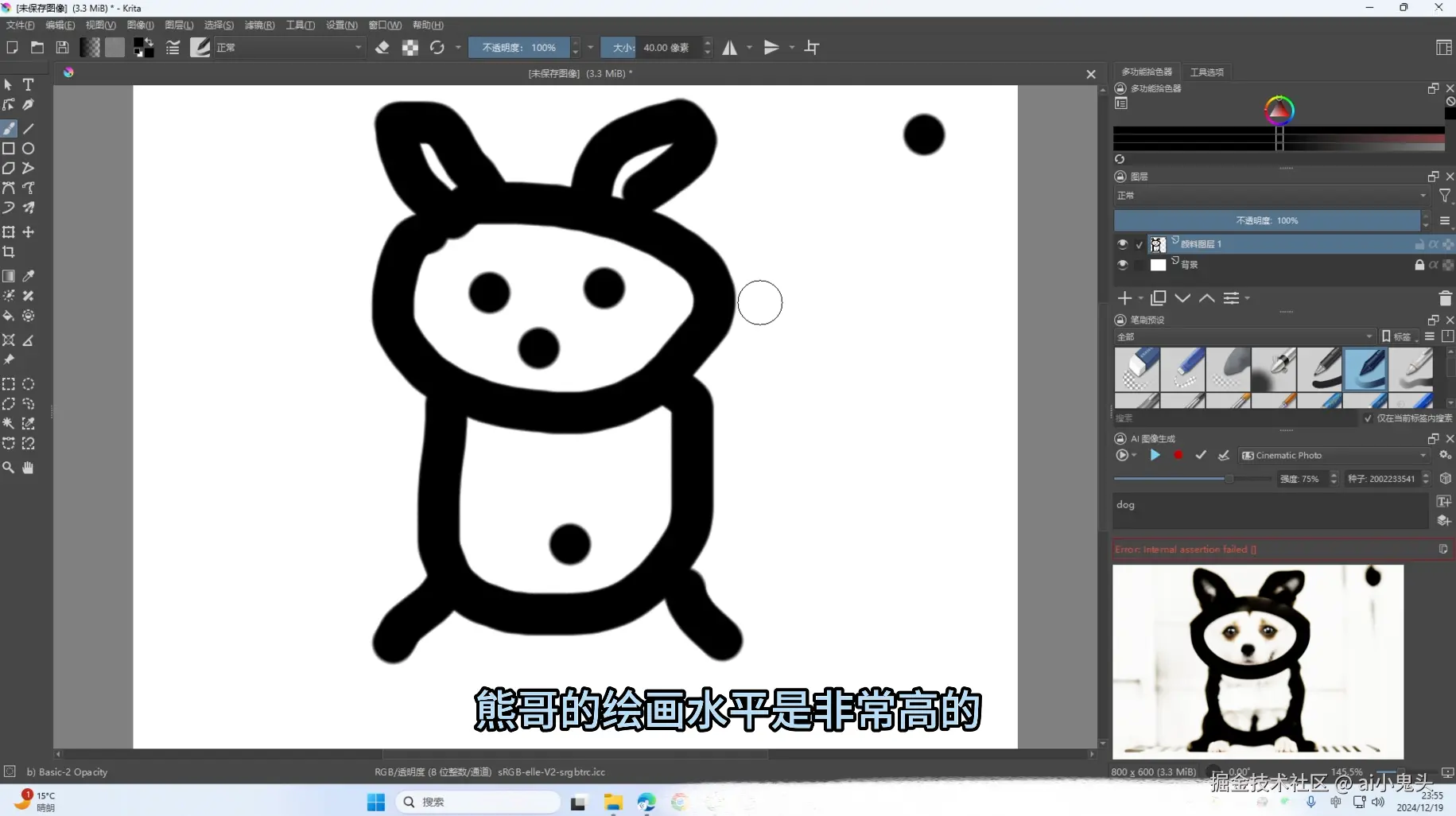Choose the Elliptical Selection tool
Viewport: 1456px width, 816px height.
29,383
